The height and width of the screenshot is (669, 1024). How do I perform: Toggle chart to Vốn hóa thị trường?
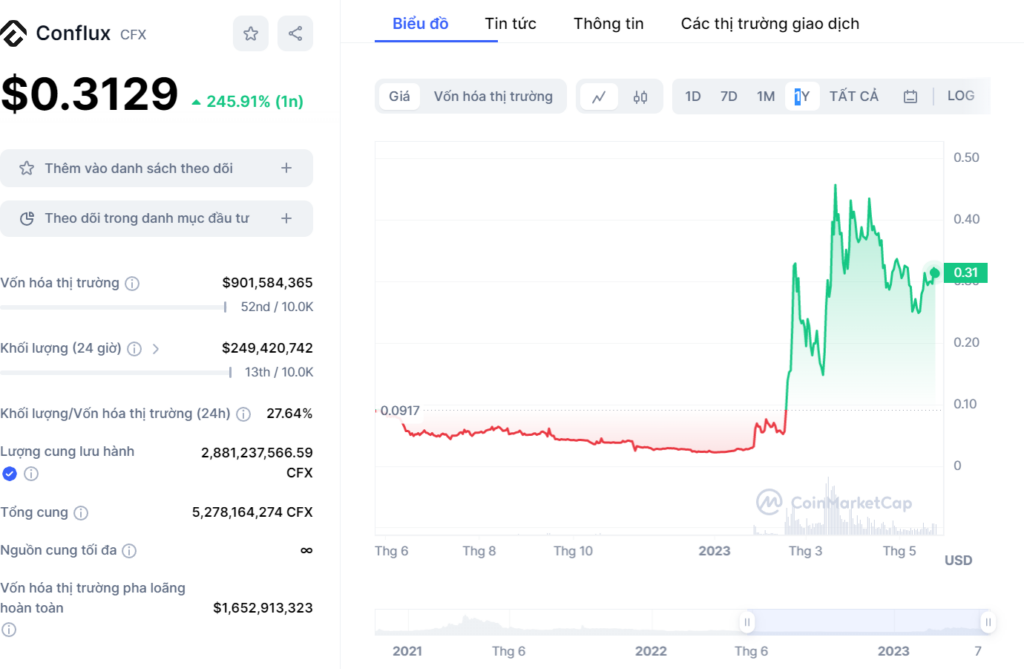pyautogui.click(x=493, y=96)
